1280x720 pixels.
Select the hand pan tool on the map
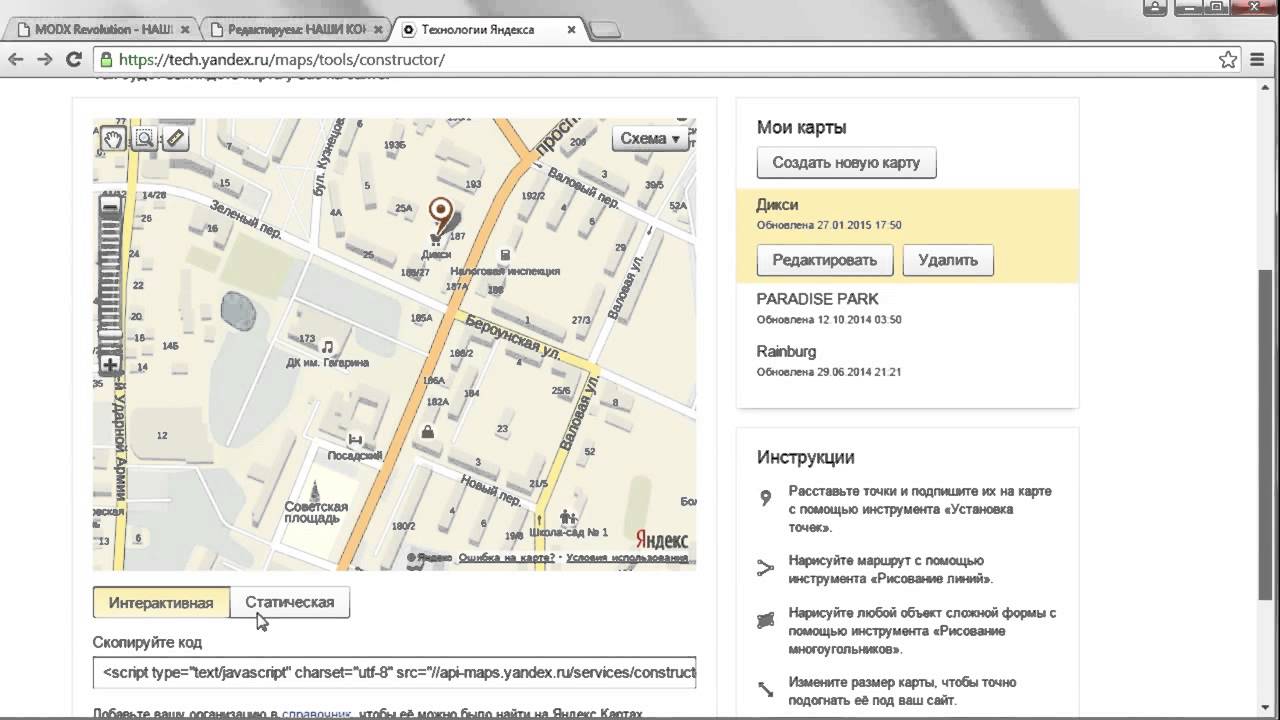112,139
